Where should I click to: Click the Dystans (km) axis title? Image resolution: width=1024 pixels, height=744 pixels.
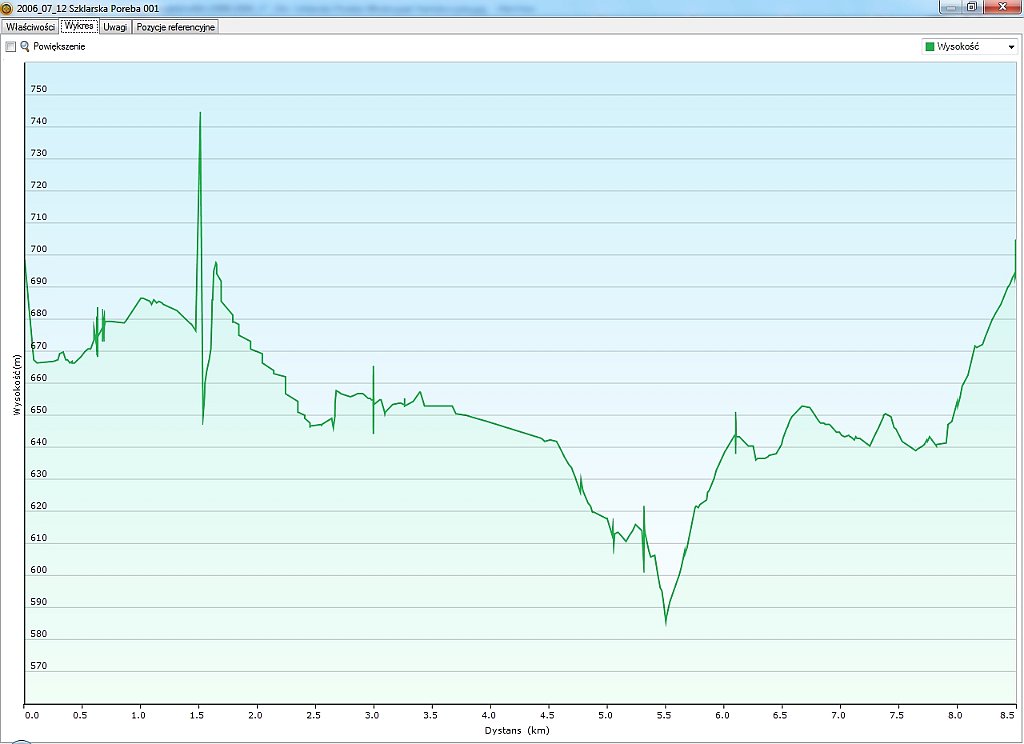tap(517, 730)
